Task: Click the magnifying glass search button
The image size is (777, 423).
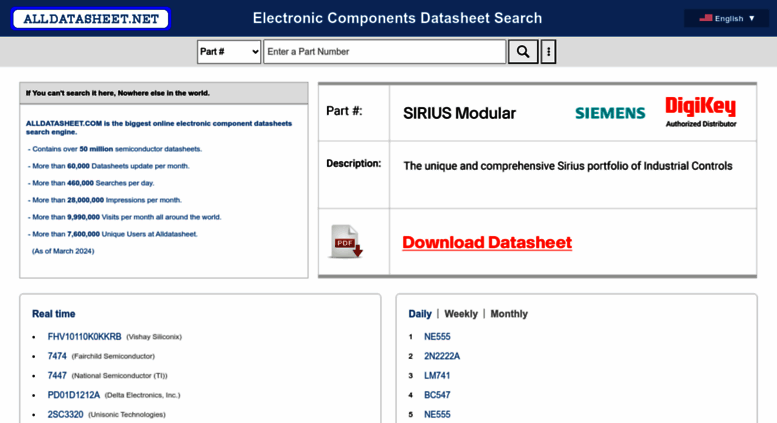Action: [523, 52]
